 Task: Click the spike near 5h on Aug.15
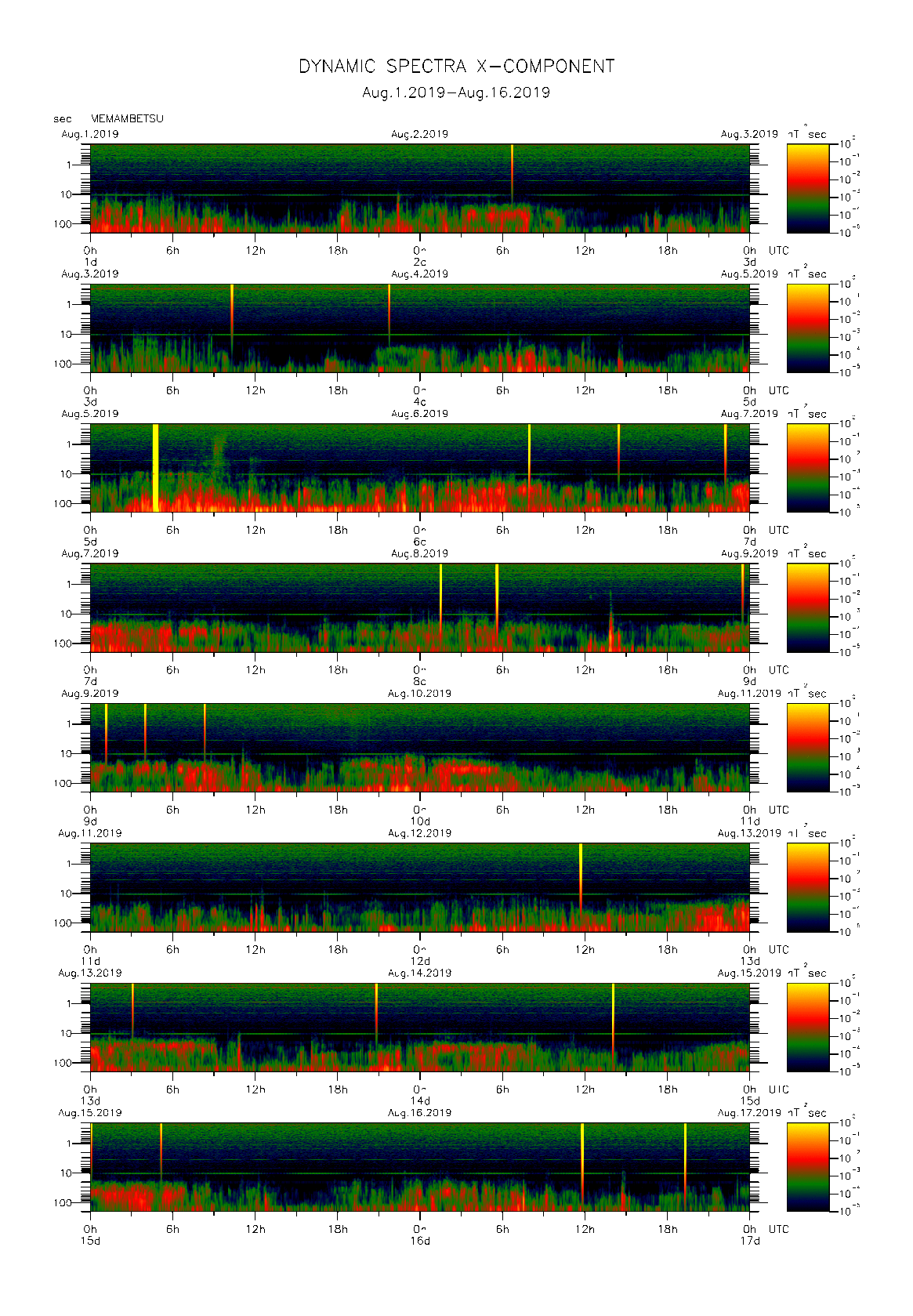coord(161,1152)
